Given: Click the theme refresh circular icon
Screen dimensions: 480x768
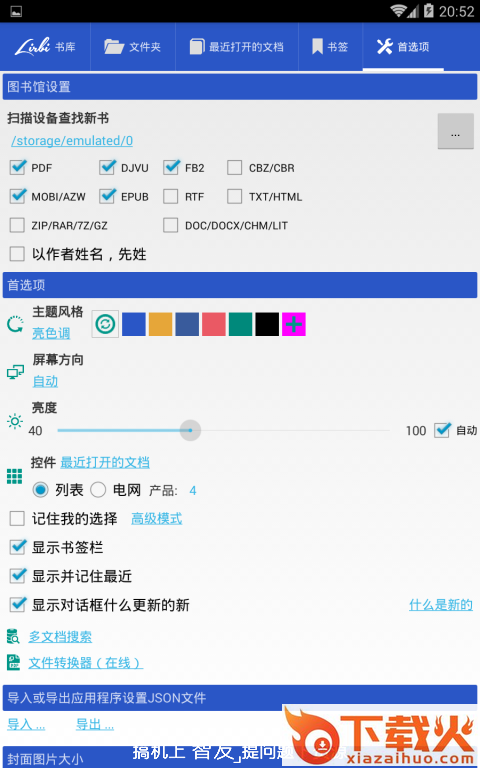Looking at the screenshot, I should pos(105,324).
